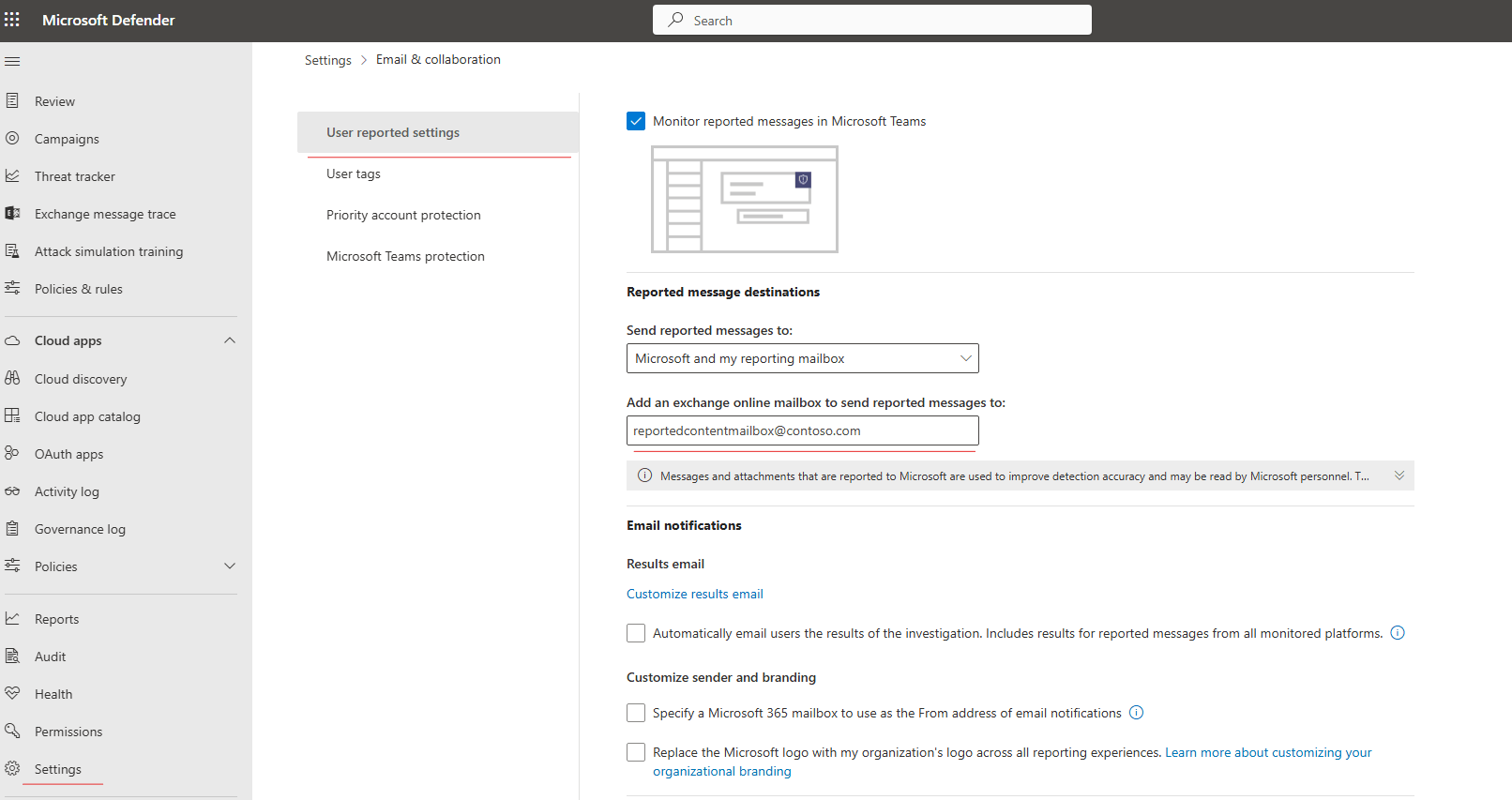Check Specify a Microsoft 365 mailbox option
1512x800 pixels.
(636, 713)
